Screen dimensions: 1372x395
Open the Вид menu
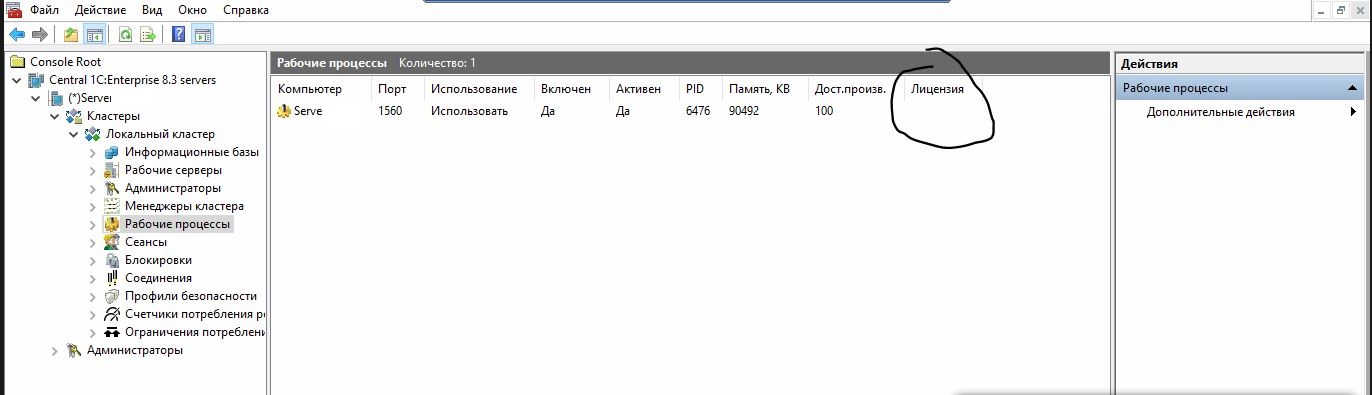[152, 10]
